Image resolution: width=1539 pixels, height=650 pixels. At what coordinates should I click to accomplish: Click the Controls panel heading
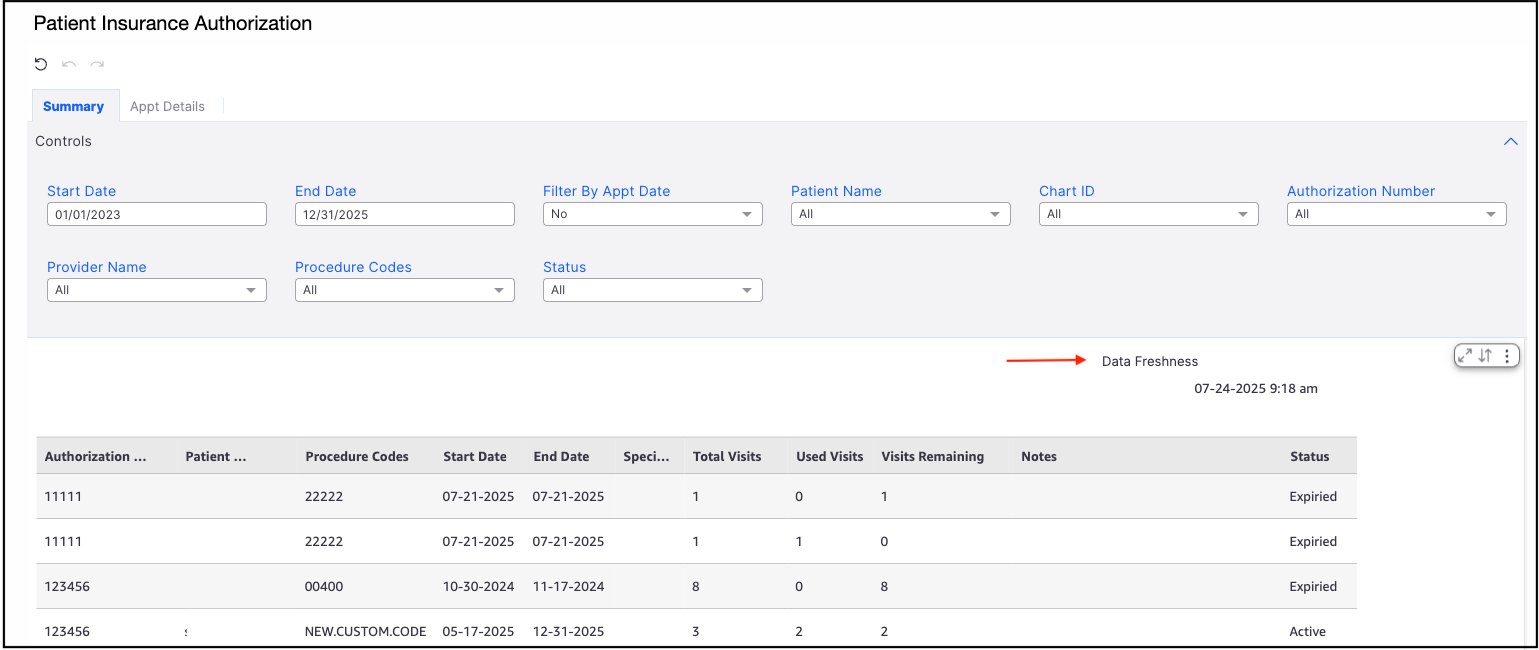64,141
